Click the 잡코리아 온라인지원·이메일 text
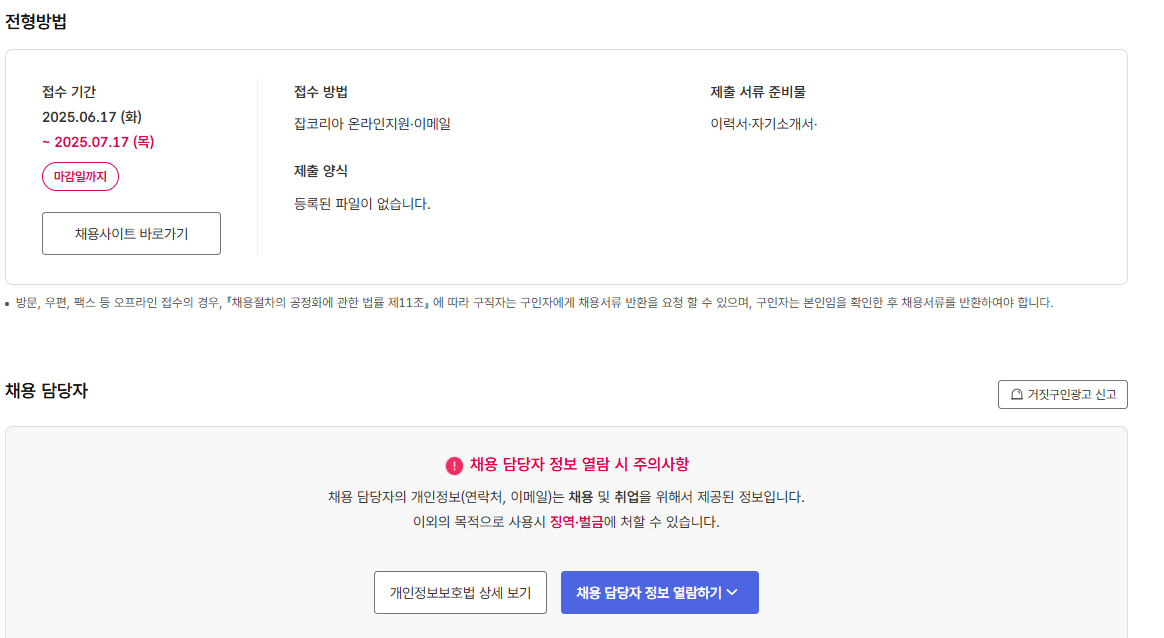Viewport: 1164px width, 638px height. click(372, 124)
